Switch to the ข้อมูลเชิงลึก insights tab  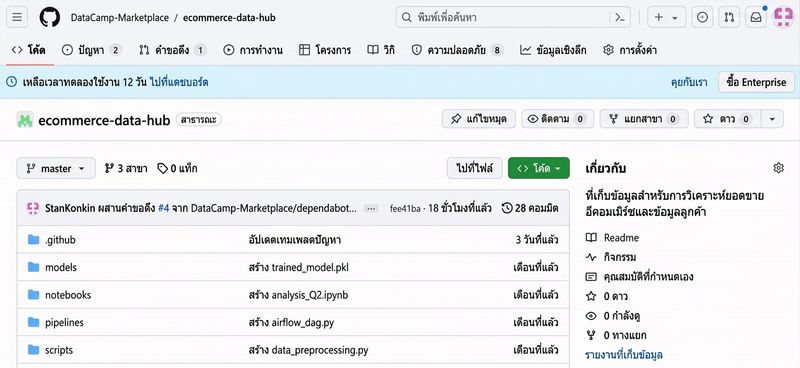553,50
